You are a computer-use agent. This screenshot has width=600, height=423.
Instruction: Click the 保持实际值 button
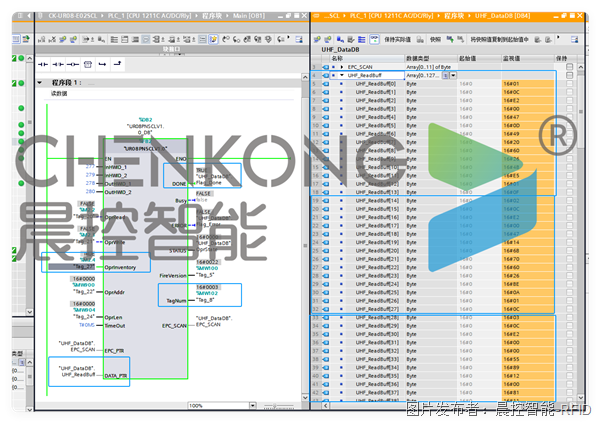point(397,39)
